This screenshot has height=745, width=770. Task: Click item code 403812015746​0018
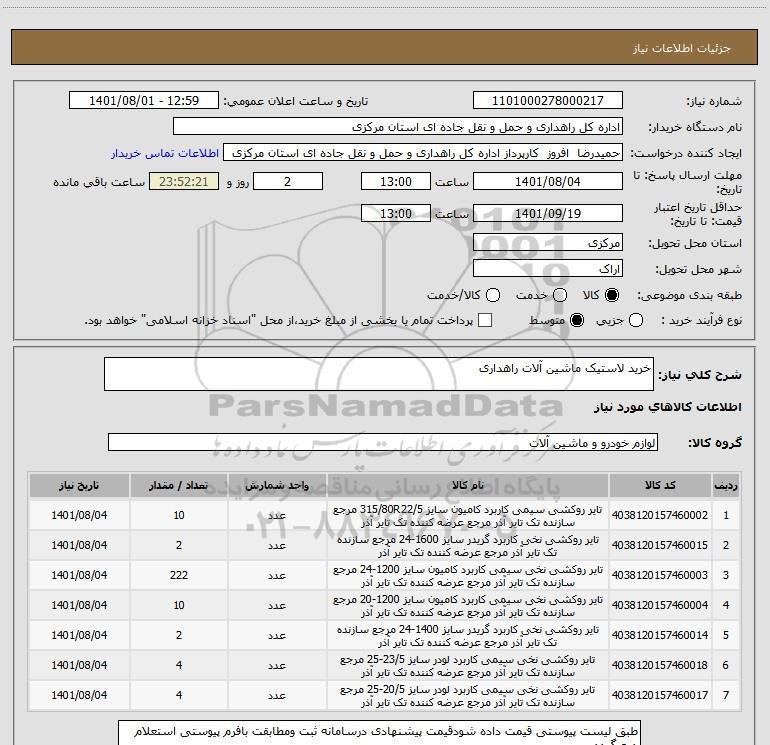point(660,665)
